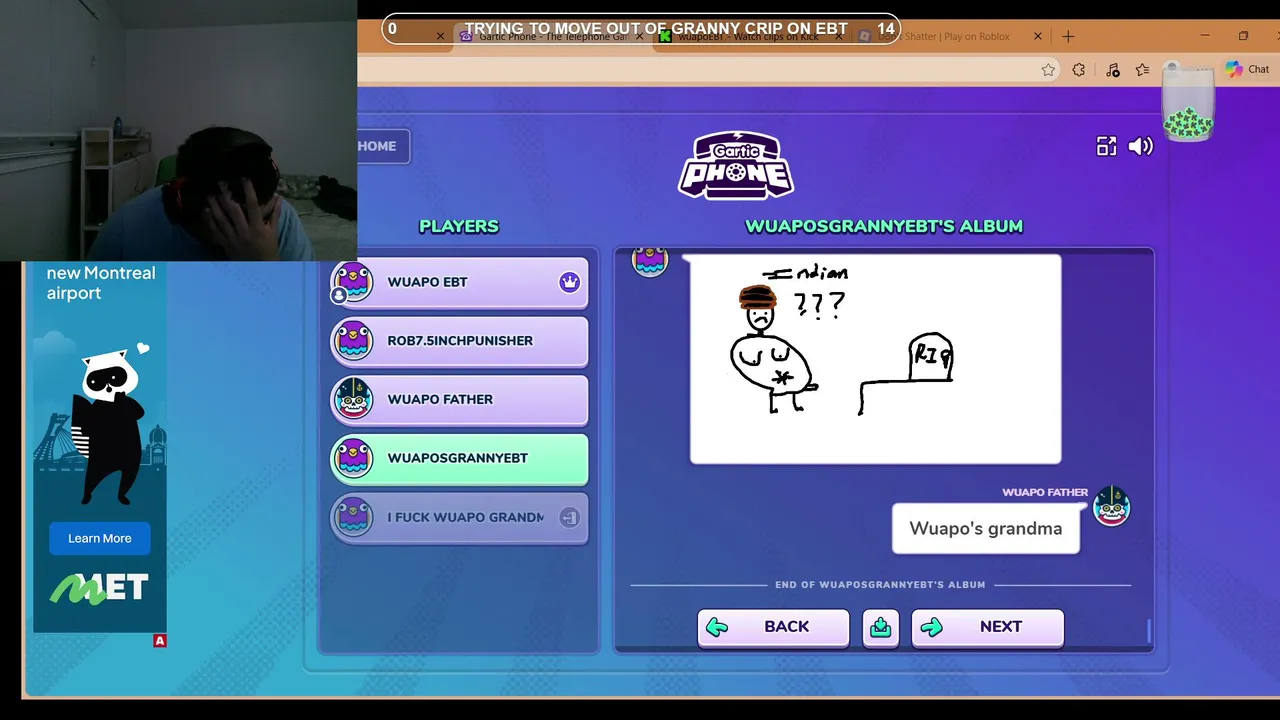Click WUAPOSGRANNYEBT's bird avatar in players list
This screenshot has height=720, width=1280.
tap(352, 458)
